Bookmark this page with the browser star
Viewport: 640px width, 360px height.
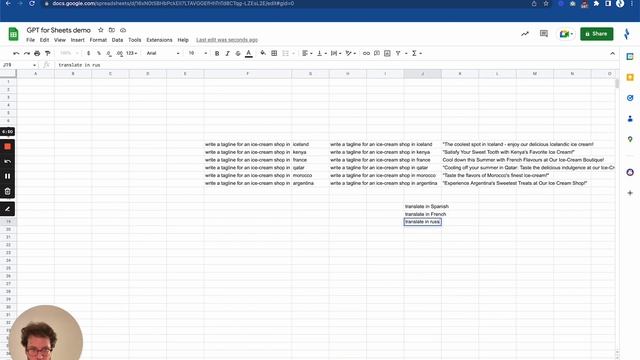click(x=546, y=4)
